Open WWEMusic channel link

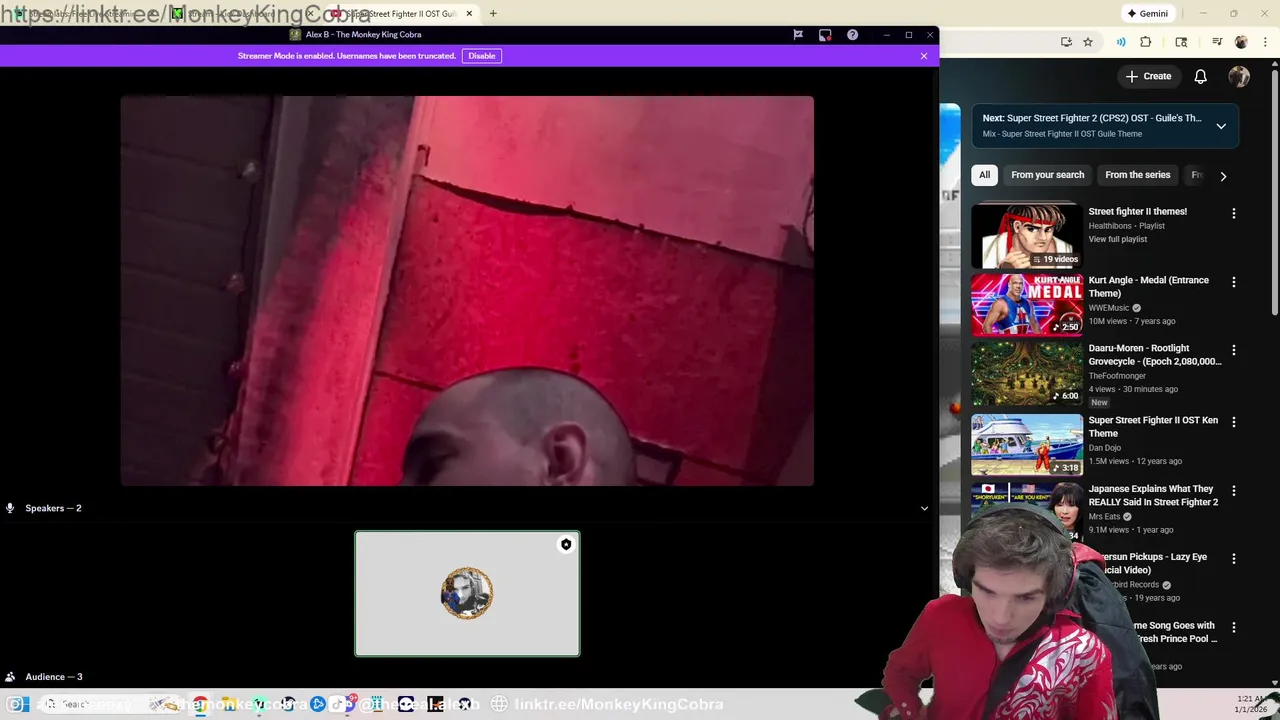coord(1110,308)
